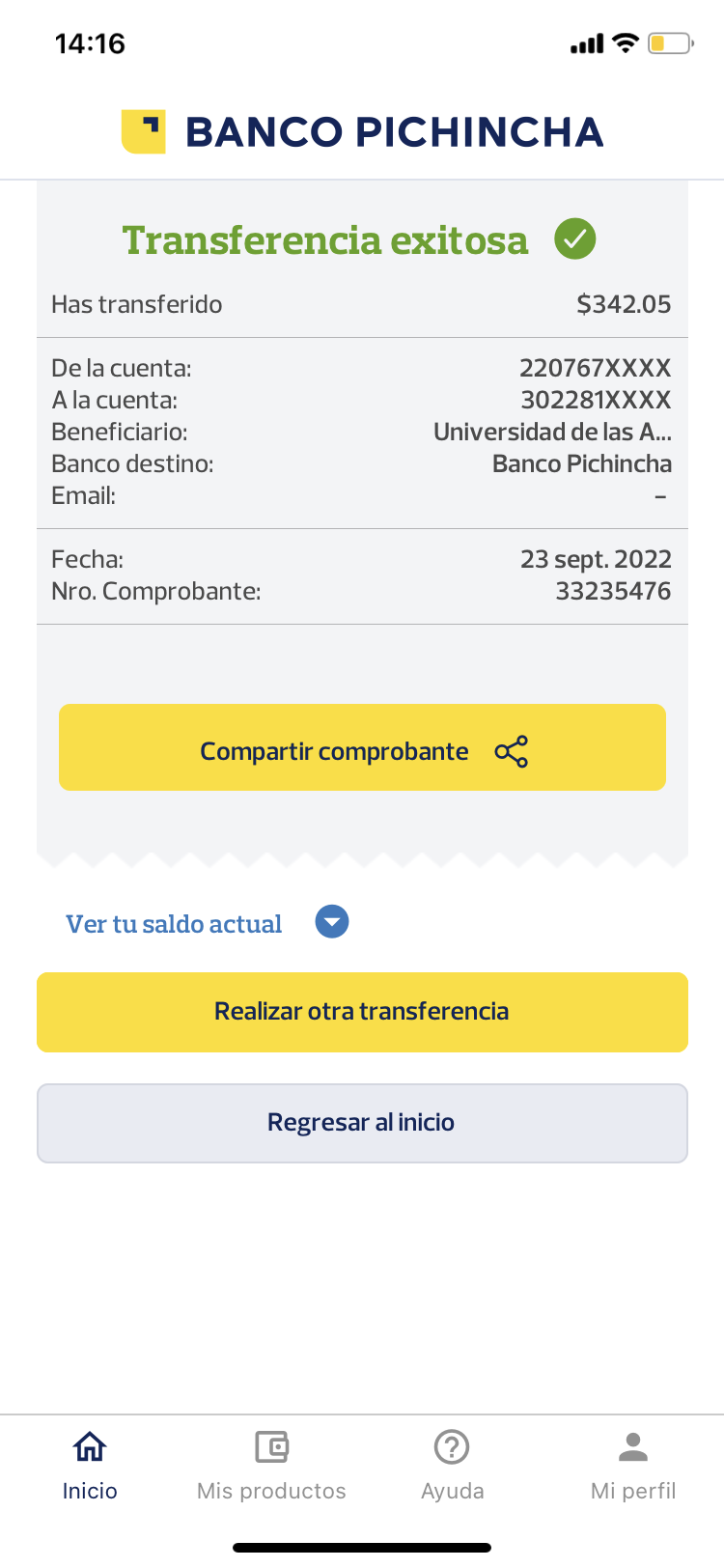
Task: Tap the Mis productos wallet icon
Action: (x=271, y=1446)
